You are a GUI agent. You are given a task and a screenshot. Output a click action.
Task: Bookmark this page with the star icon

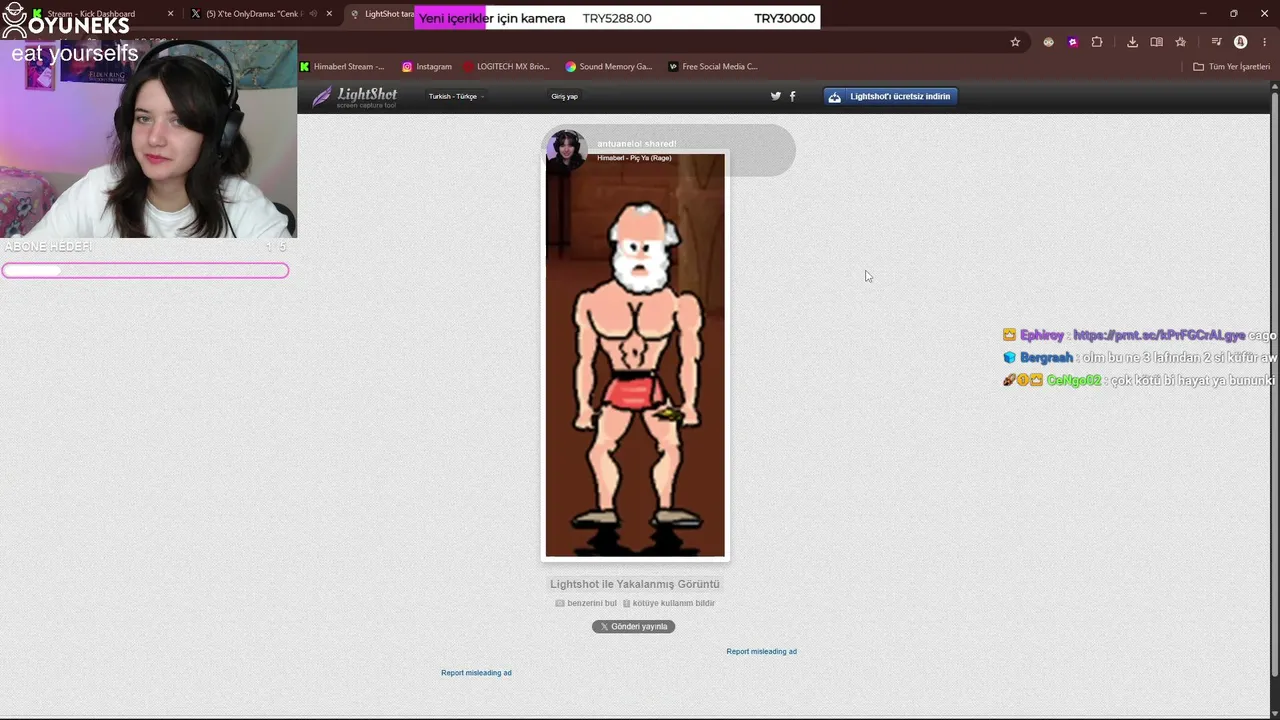pos(1015,42)
